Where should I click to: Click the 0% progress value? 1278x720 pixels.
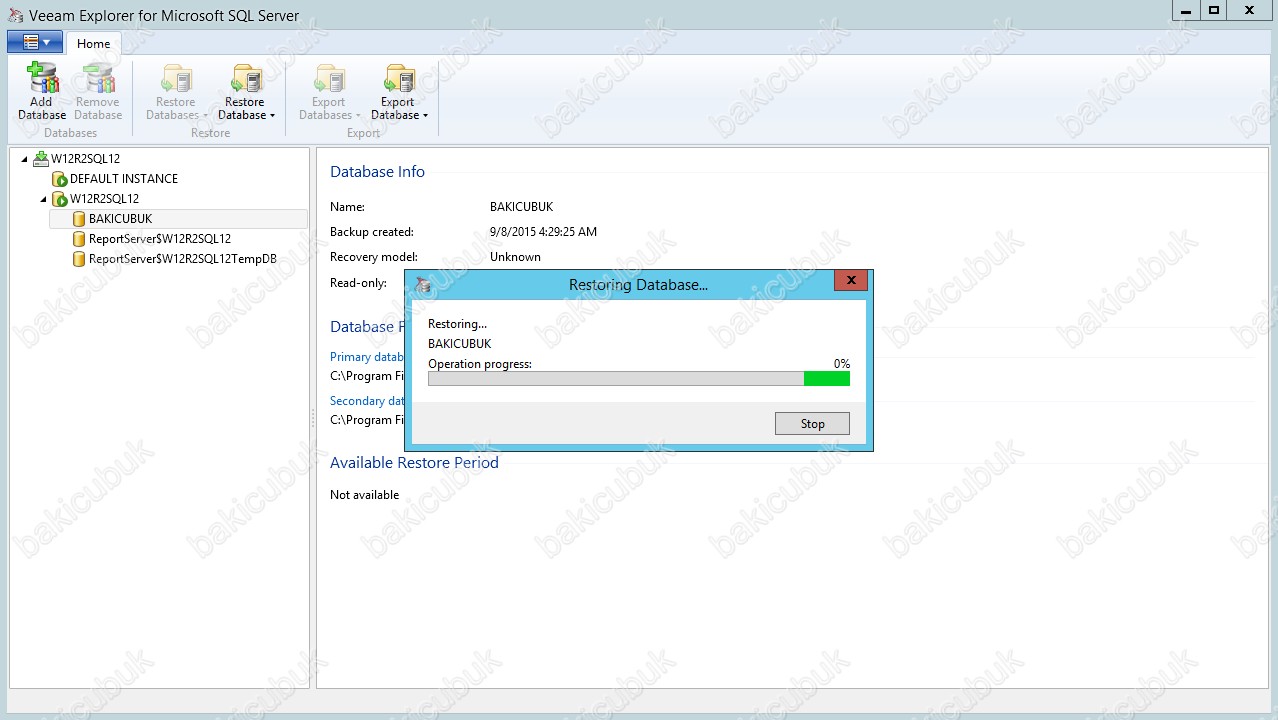coord(842,364)
